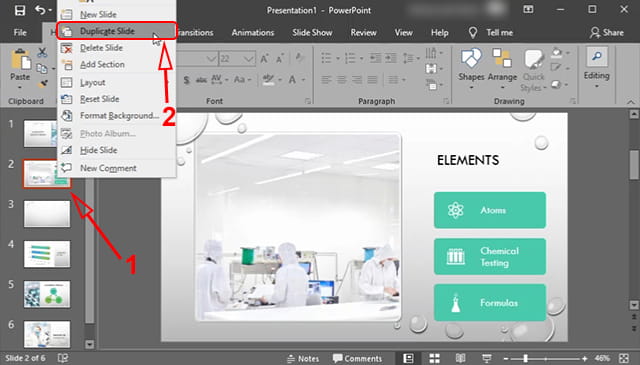The height and width of the screenshot is (365, 640).
Task: Toggle the Notes pane
Action: [x=303, y=358]
